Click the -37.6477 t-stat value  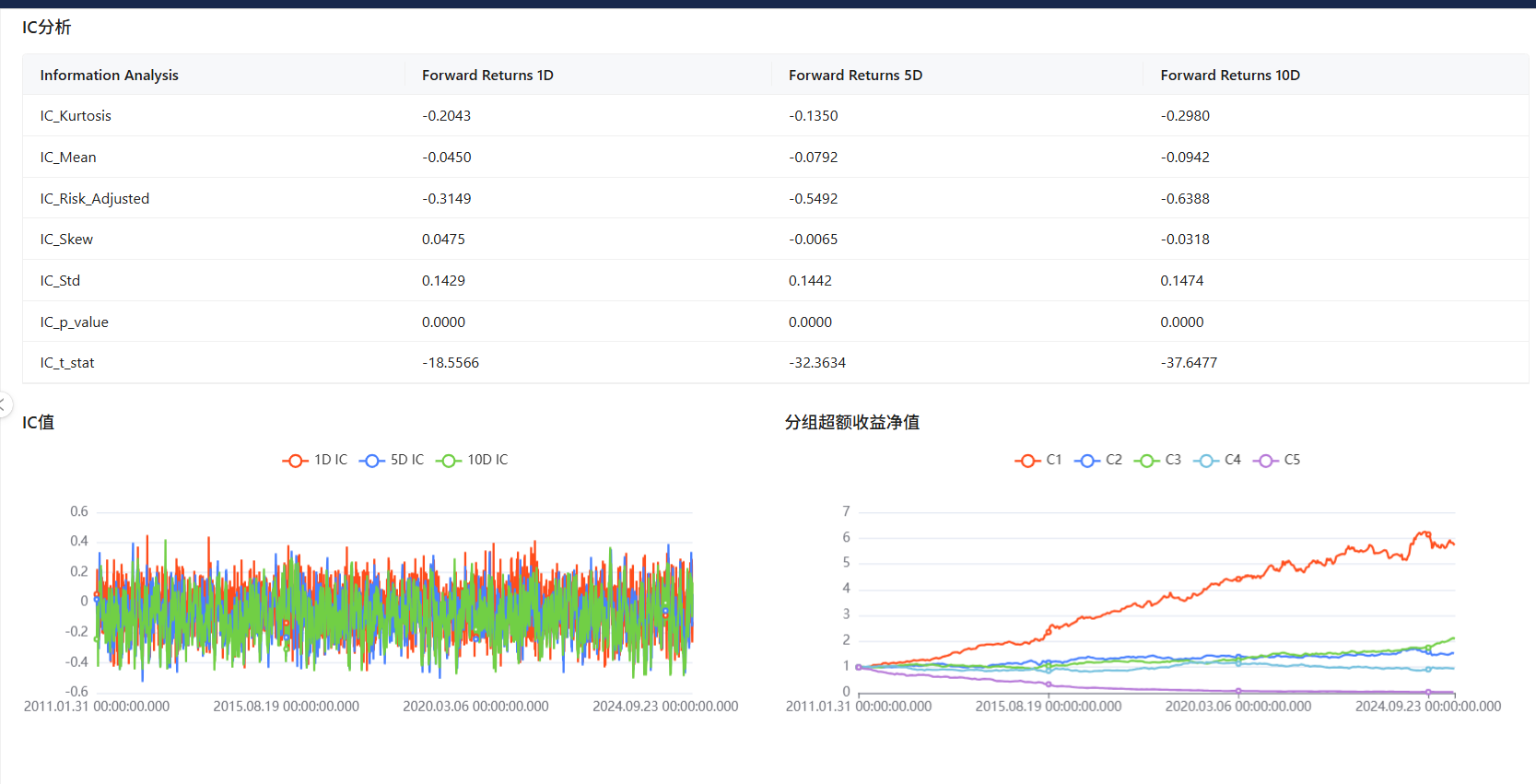pos(1189,363)
